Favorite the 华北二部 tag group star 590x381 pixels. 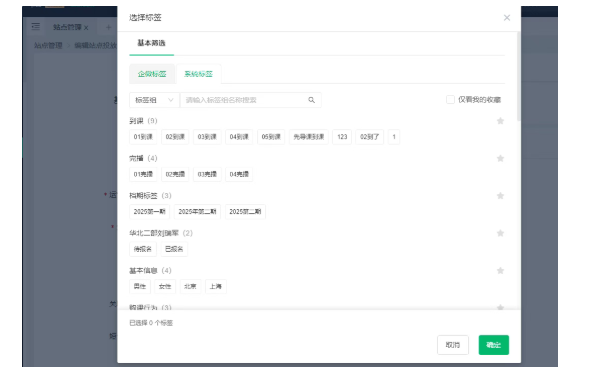click(x=500, y=233)
